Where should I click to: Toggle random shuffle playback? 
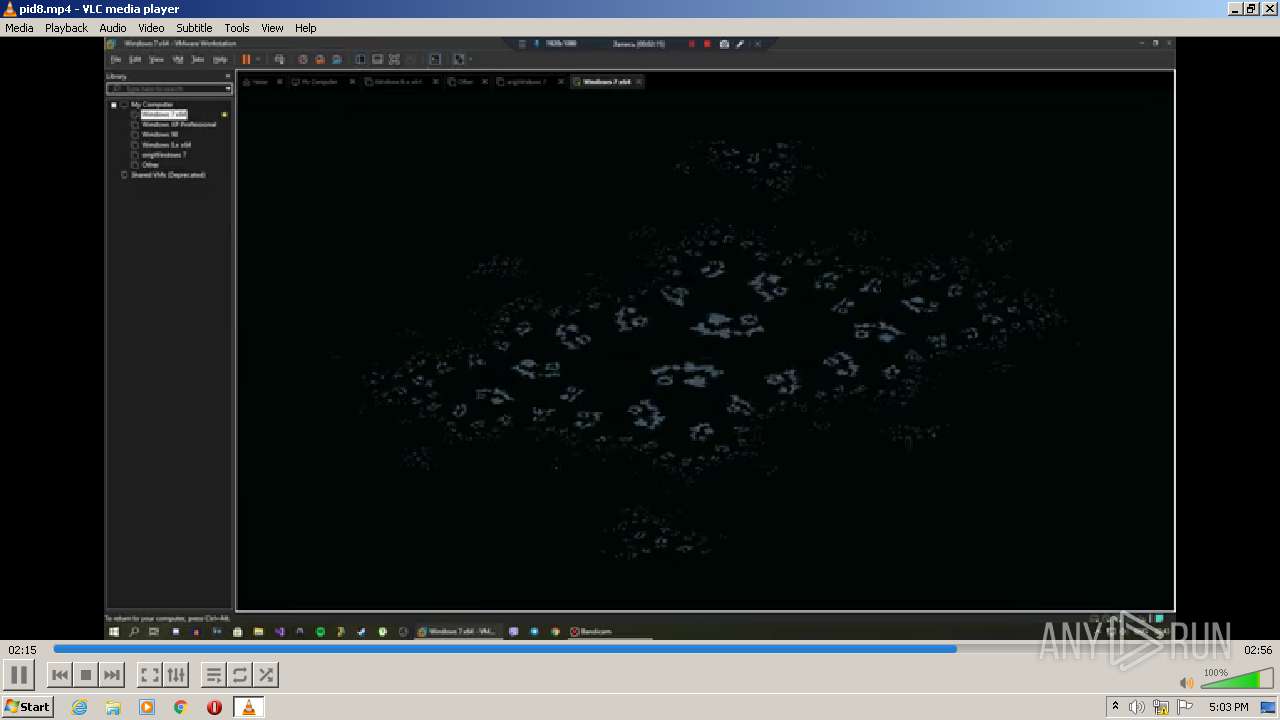[x=266, y=675]
